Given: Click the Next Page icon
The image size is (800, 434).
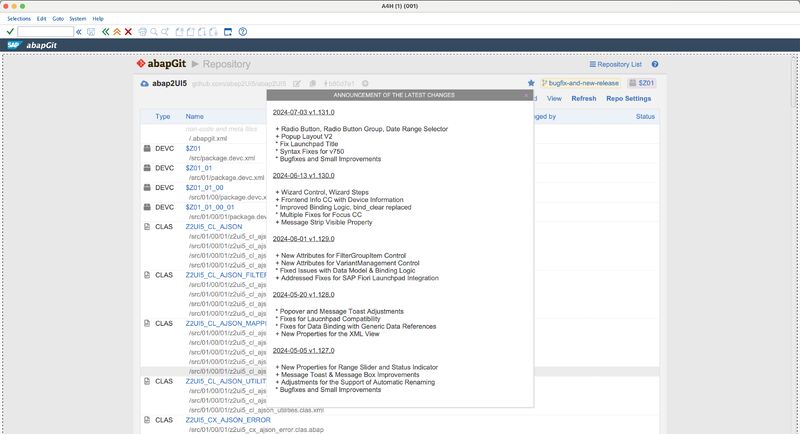Looking at the screenshot, I should [202, 32].
